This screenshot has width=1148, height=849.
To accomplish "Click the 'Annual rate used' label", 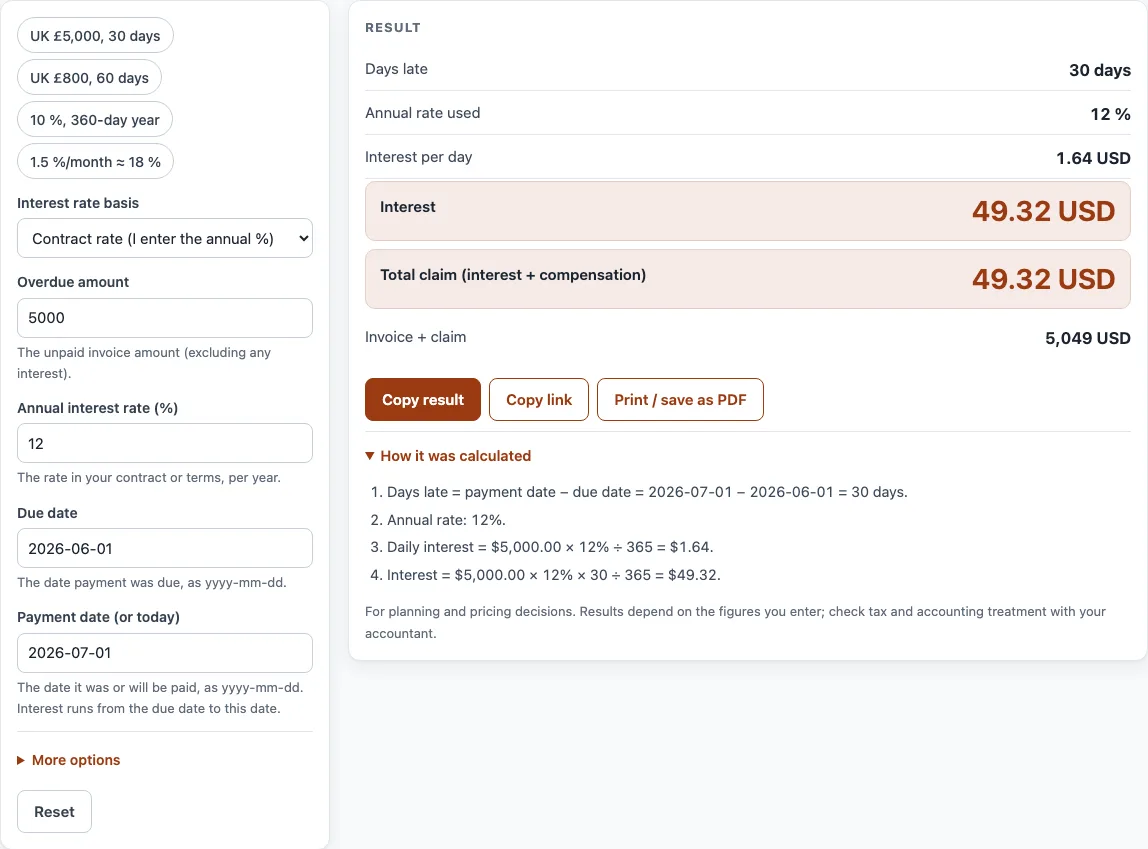I will click(422, 113).
